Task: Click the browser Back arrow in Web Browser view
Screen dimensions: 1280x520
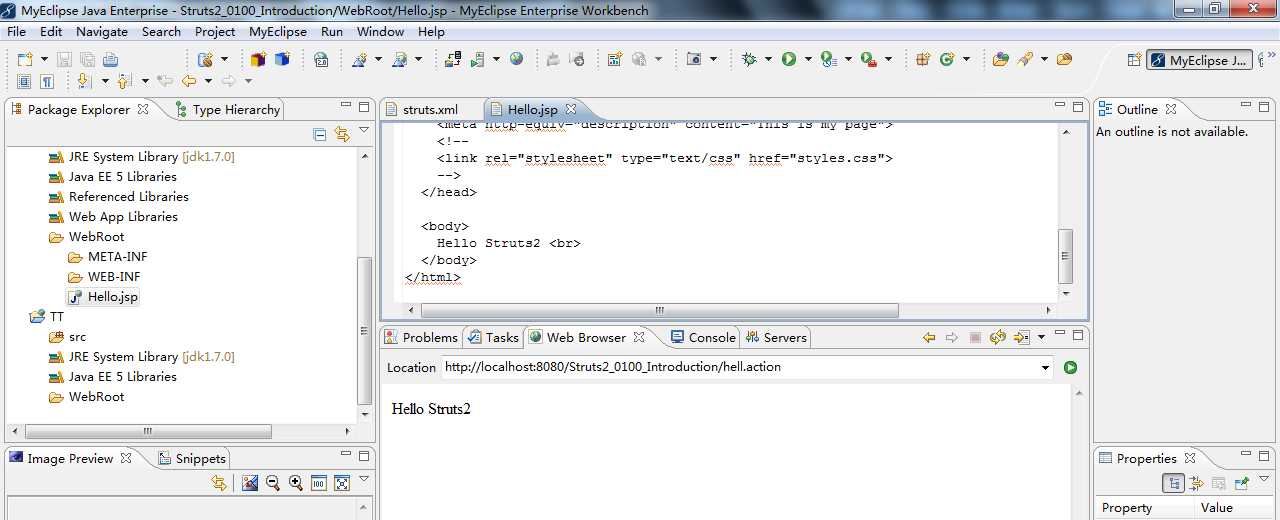Action: tap(929, 338)
